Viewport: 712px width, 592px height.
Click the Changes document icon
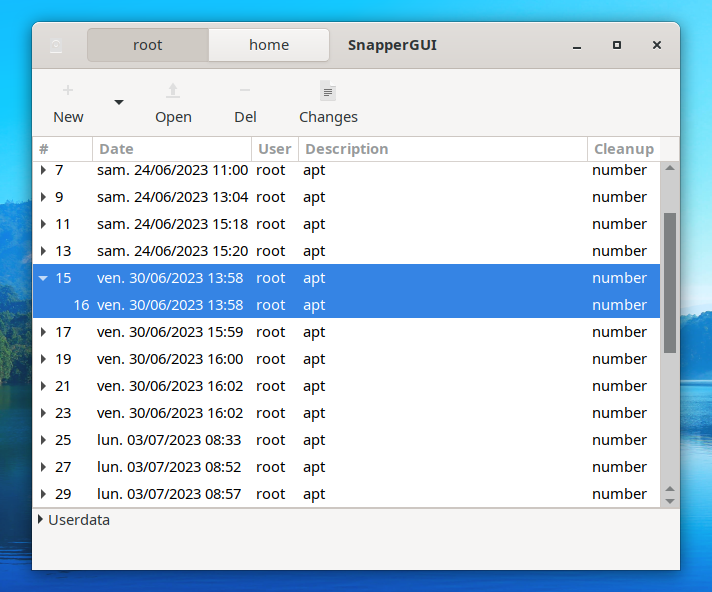(x=328, y=91)
